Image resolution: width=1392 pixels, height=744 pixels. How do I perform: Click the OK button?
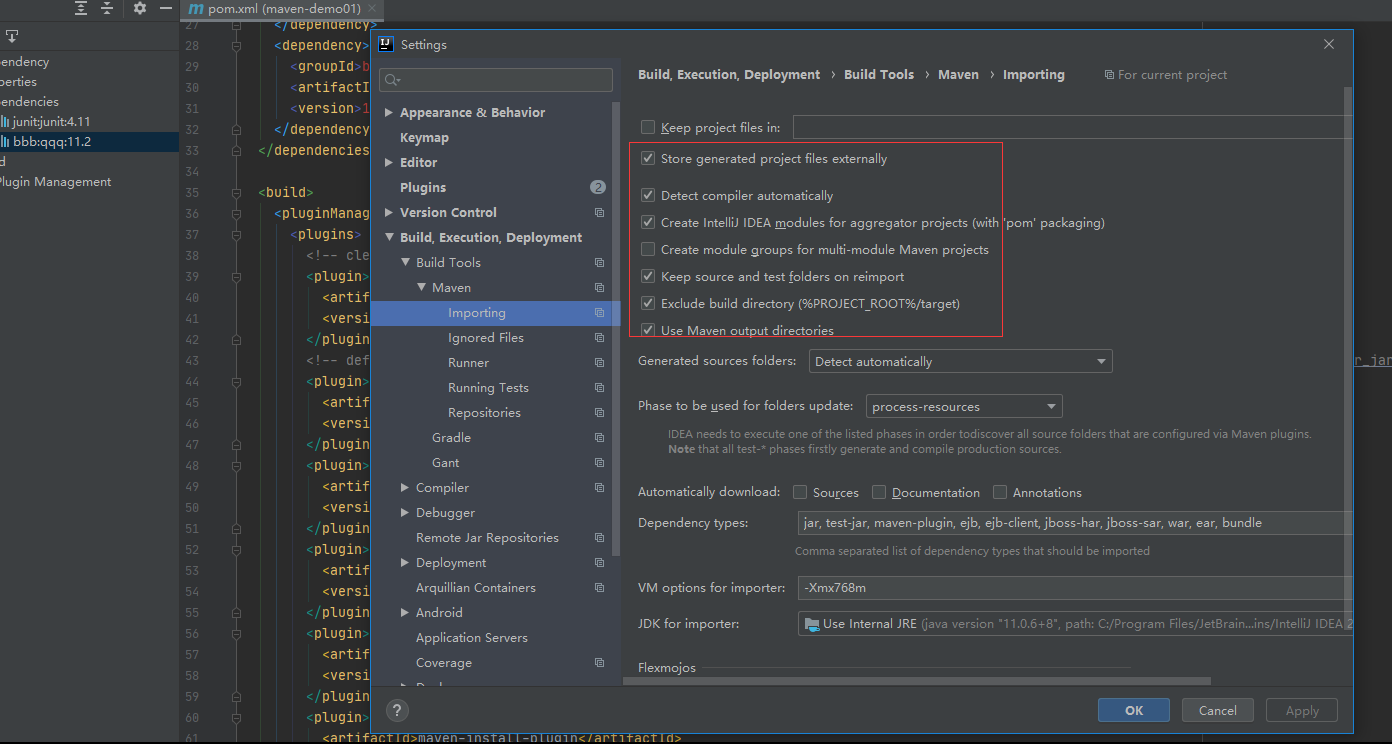[x=1133, y=710]
